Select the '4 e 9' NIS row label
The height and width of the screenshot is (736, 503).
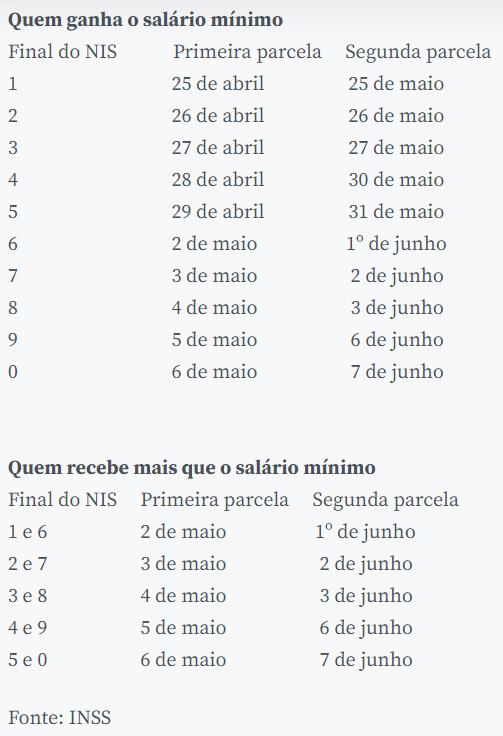click(x=28, y=628)
